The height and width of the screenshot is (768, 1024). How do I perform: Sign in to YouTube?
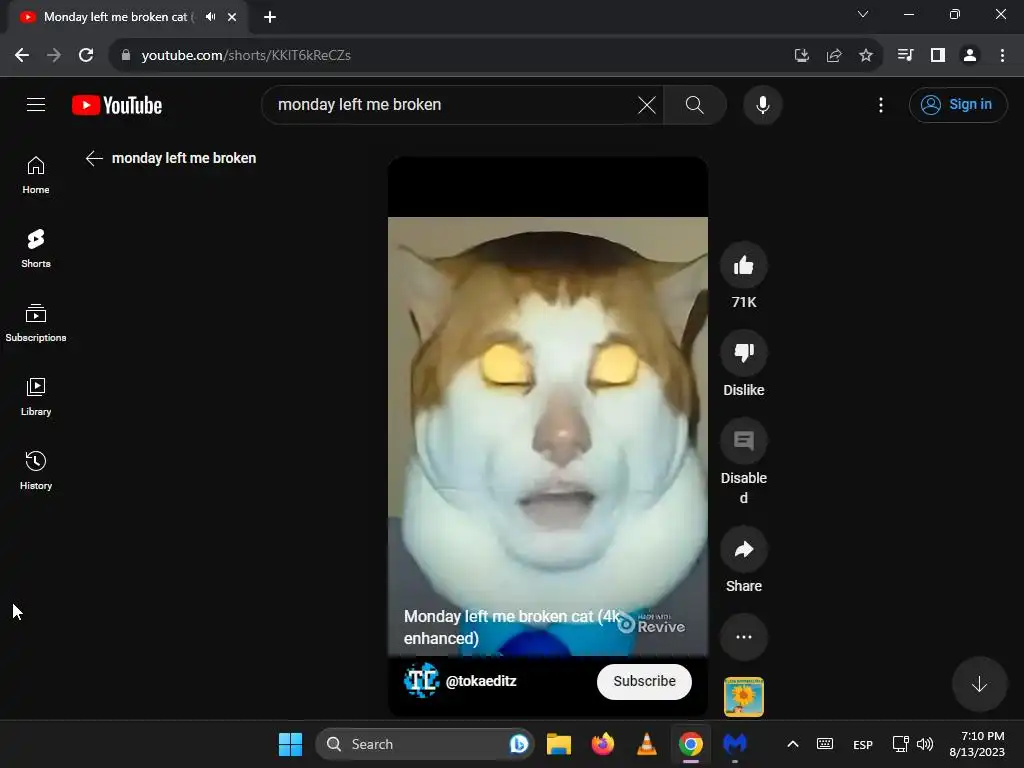tap(957, 104)
